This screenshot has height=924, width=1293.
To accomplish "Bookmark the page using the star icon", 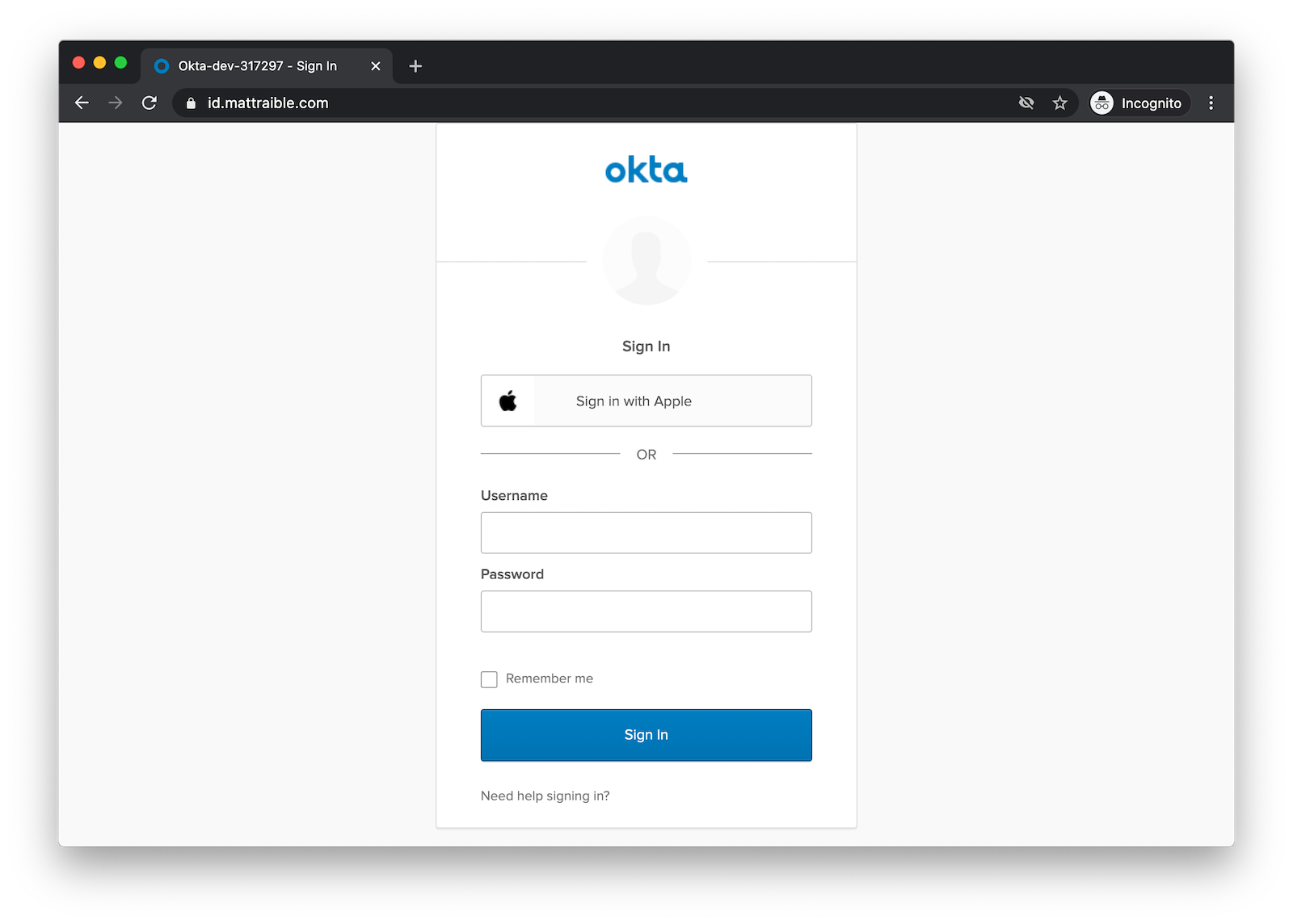I will click(x=1060, y=103).
